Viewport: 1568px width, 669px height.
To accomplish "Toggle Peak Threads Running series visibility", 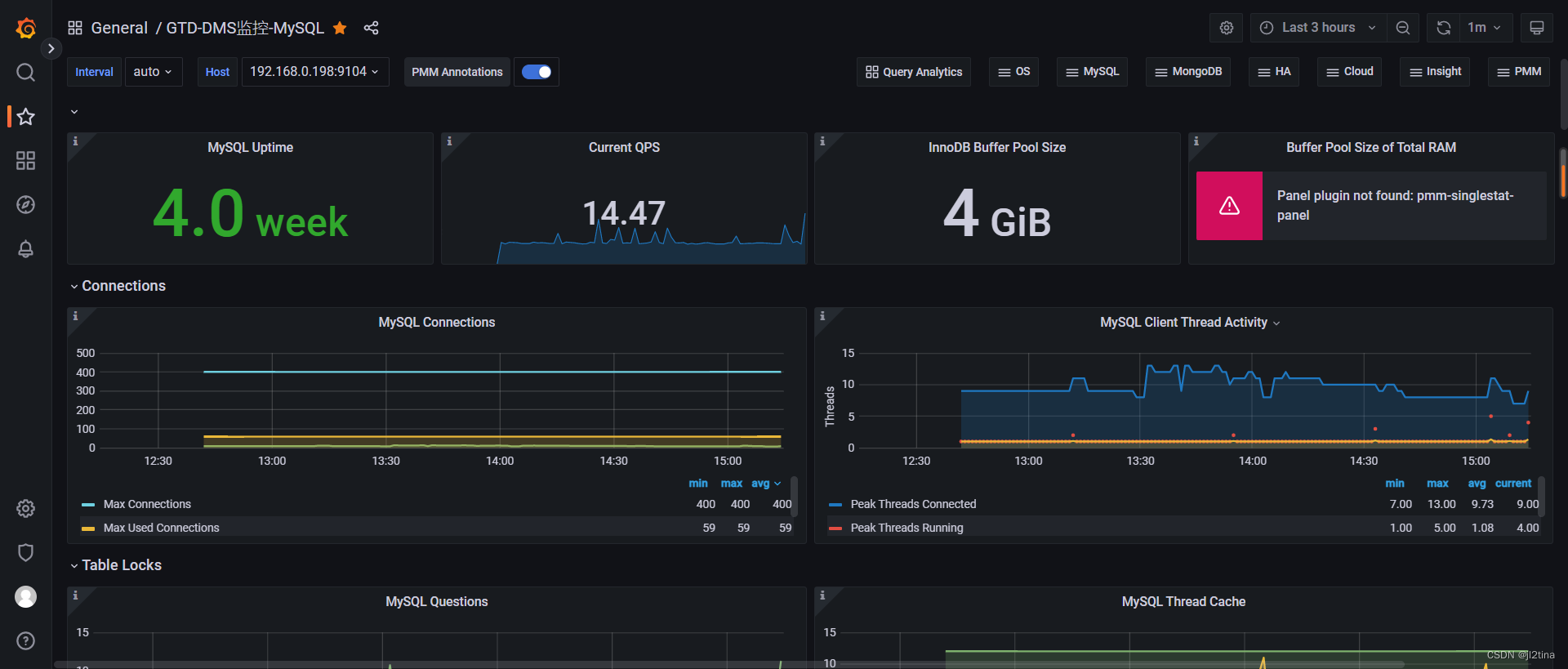I will tap(906, 529).
